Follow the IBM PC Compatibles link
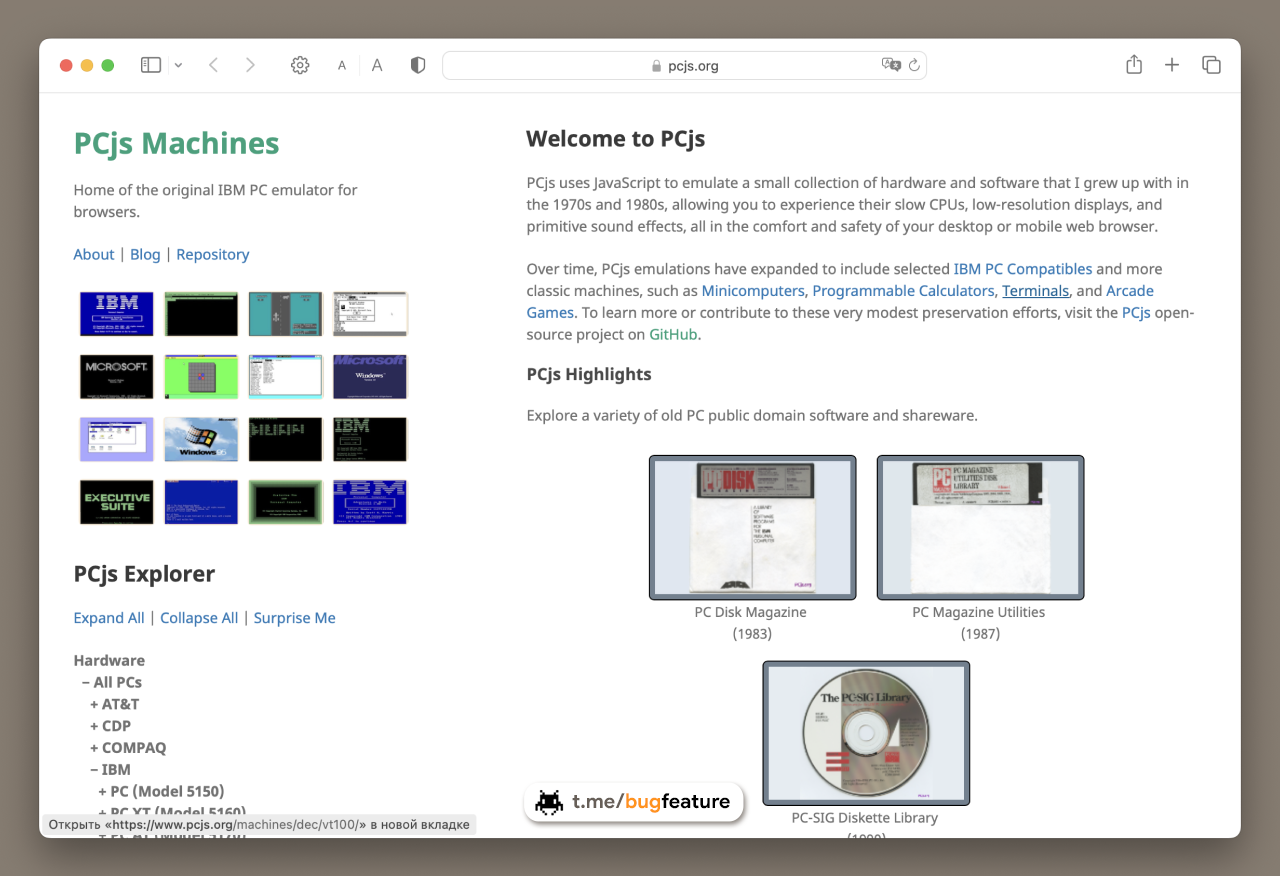The height and width of the screenshot is (876, 1280). [1023, 269]
